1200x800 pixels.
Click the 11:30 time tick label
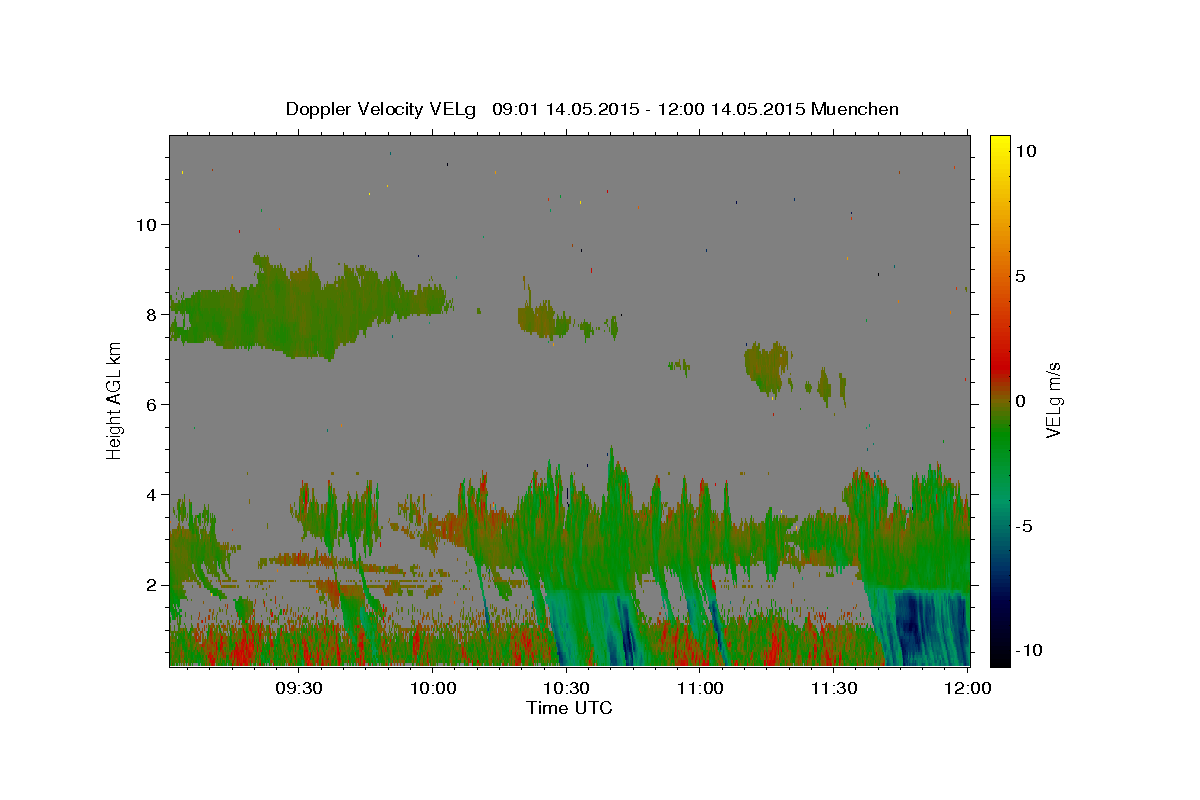tap(834, 688)
